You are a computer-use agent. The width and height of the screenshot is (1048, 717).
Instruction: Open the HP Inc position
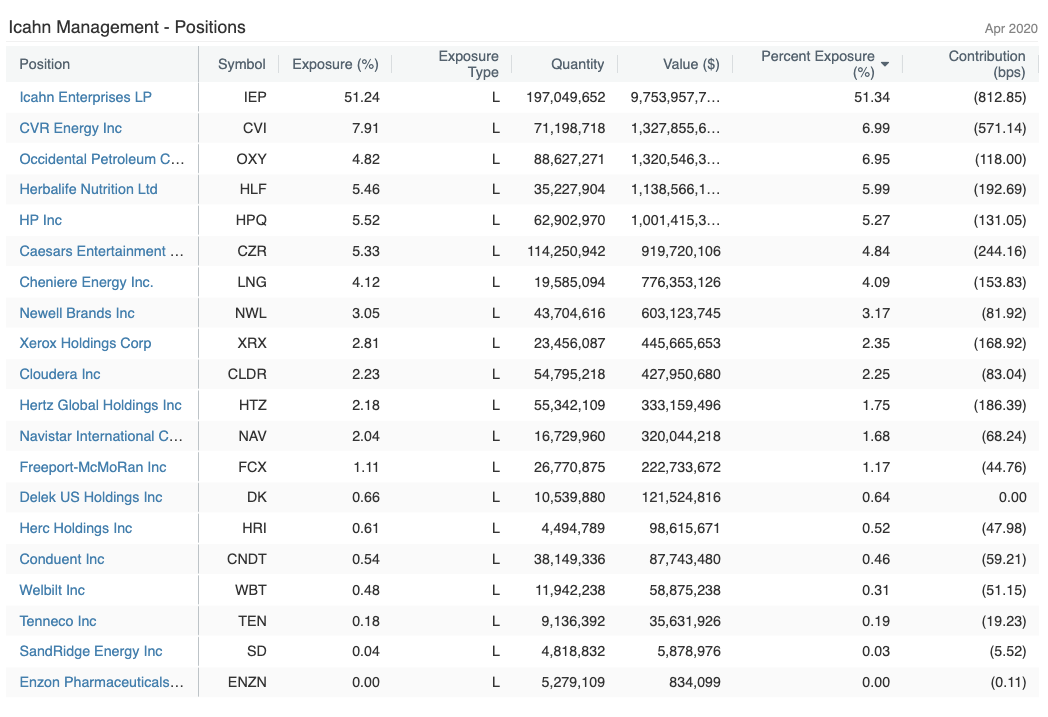(40, 220)
